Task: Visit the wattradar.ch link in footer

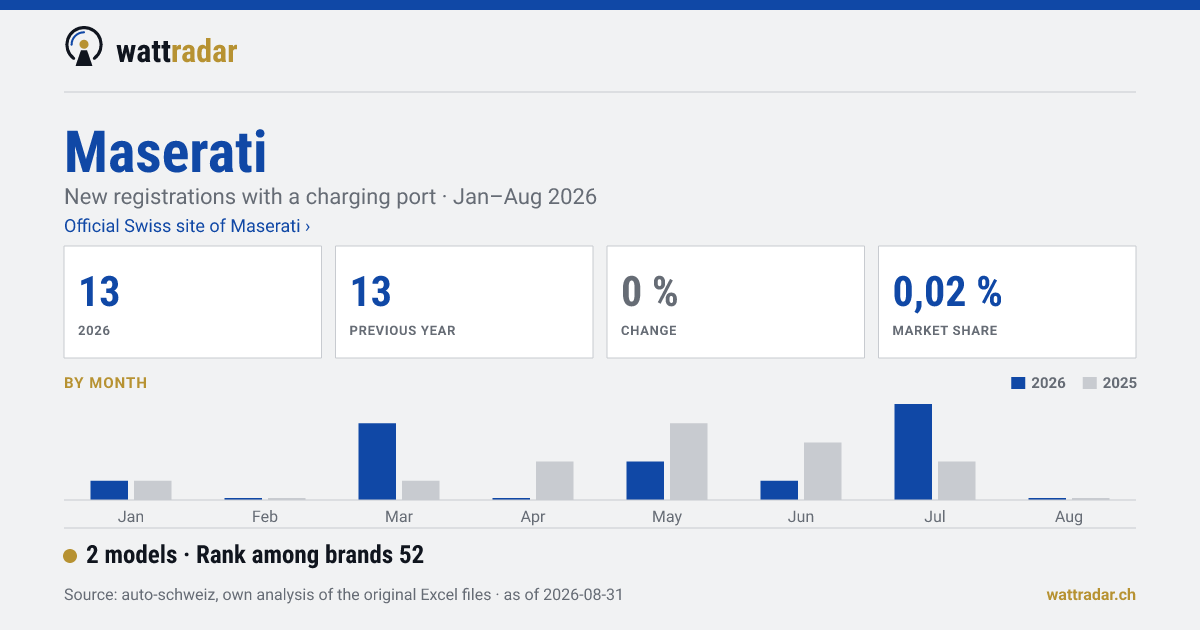Action: (1091, 594)
